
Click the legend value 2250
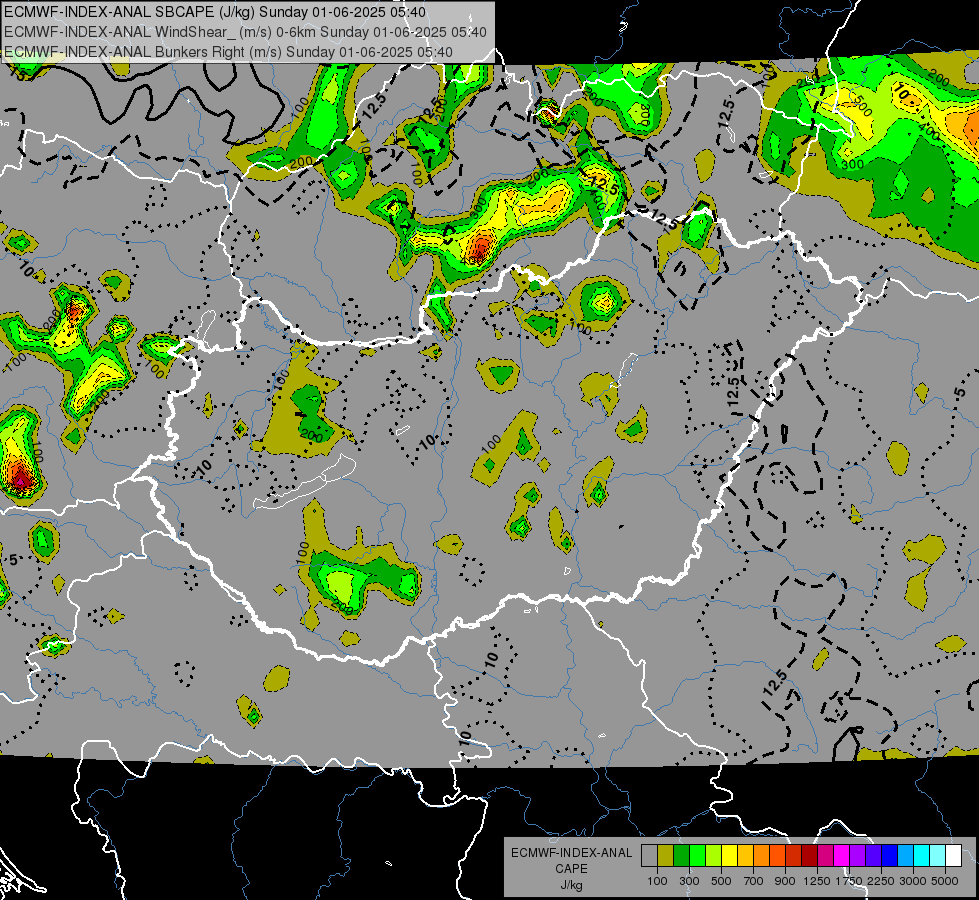tap(880, 881)
